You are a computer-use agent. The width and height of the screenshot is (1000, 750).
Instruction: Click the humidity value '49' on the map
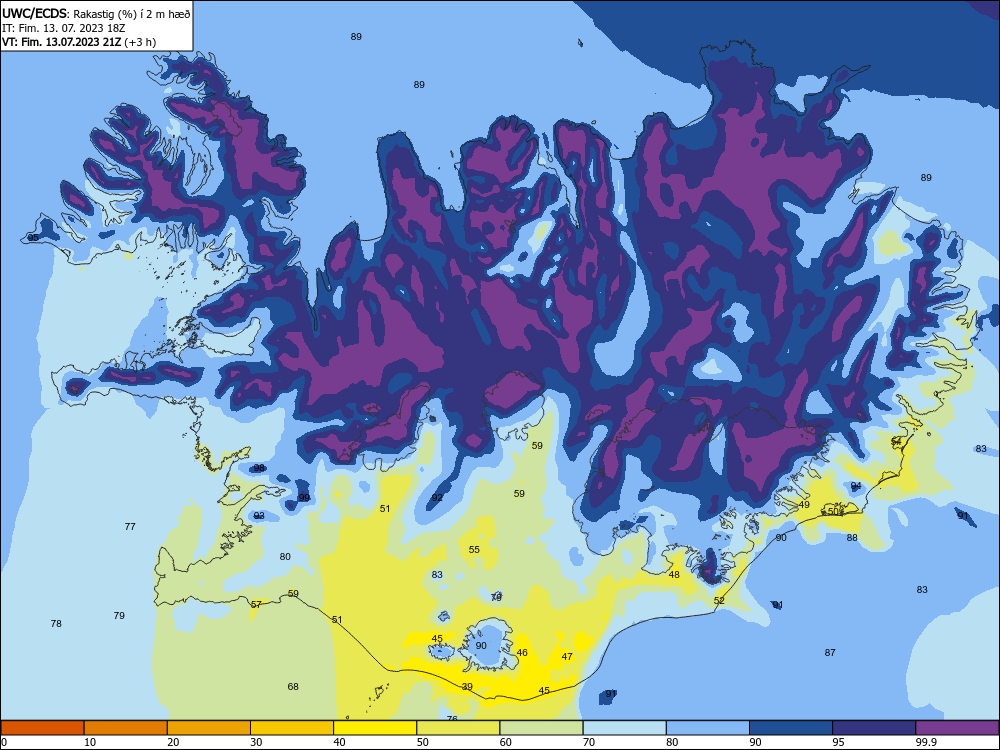(x=804, y=504)
